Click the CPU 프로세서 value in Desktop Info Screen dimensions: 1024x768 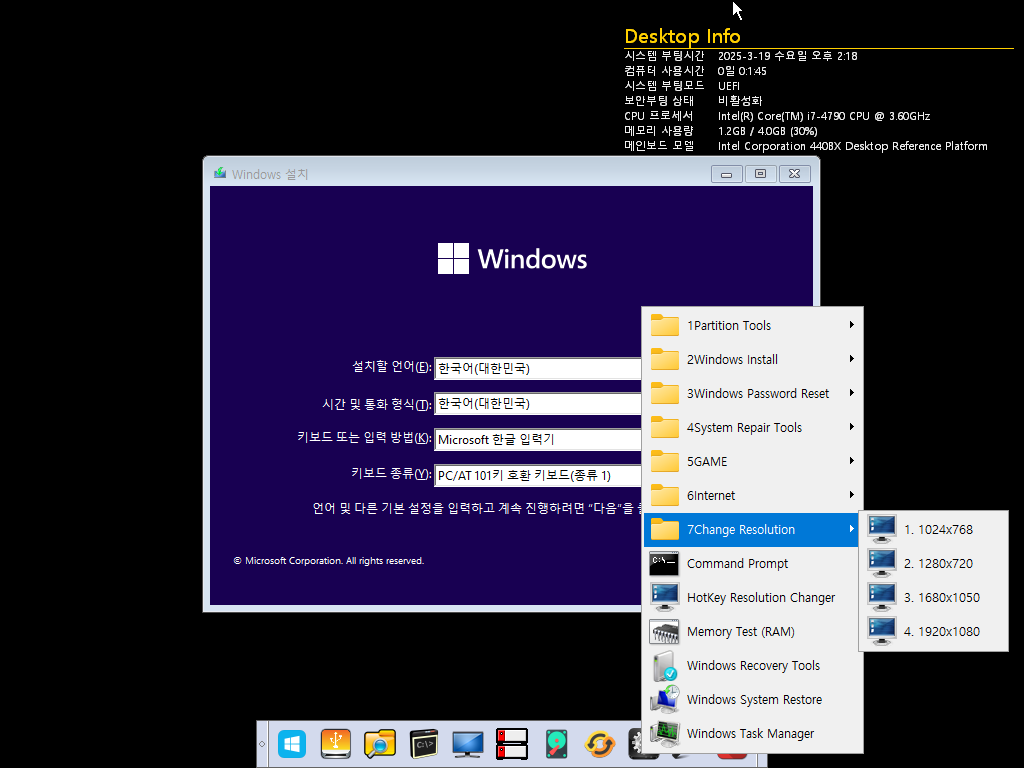tap(824, 116)
